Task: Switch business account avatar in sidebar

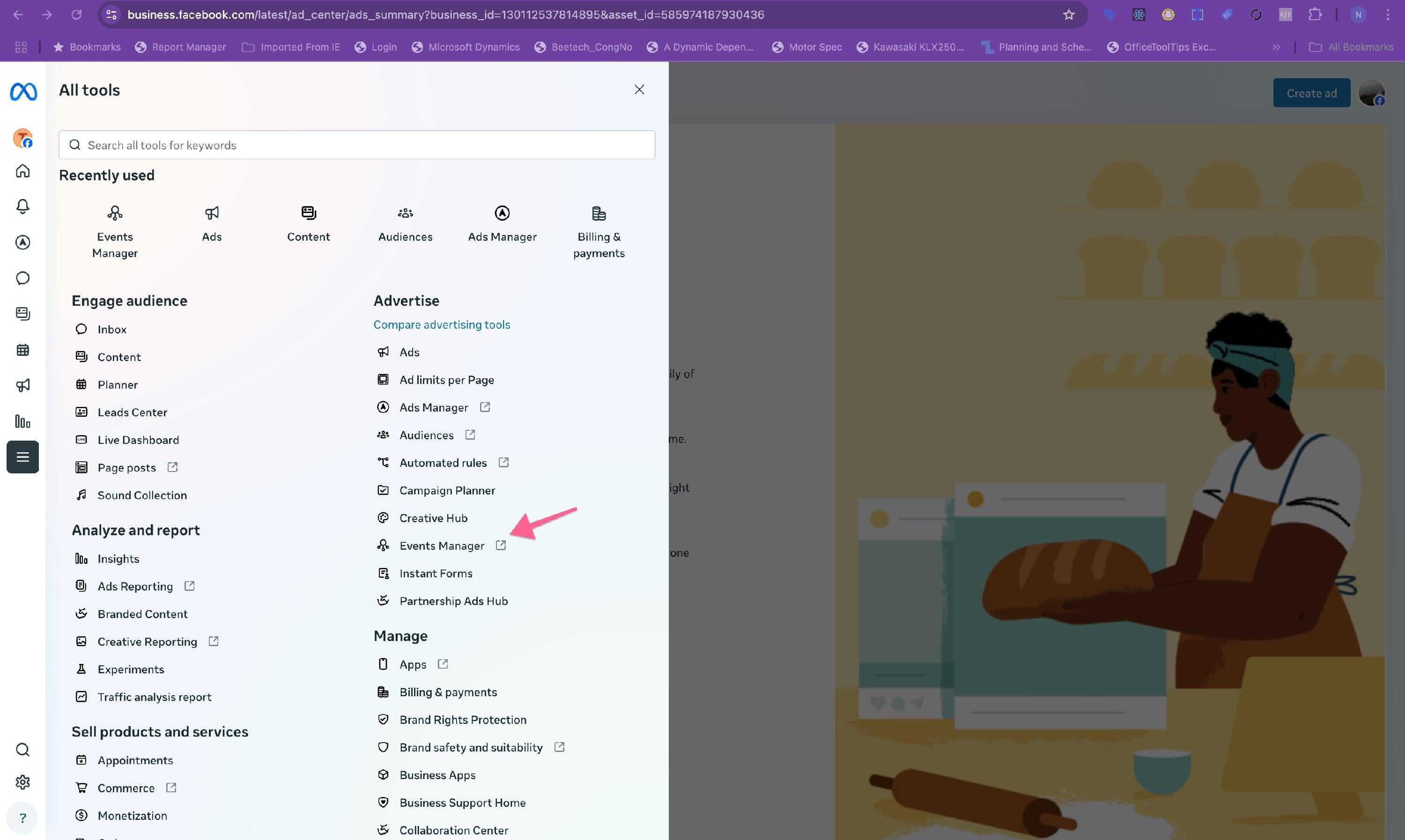Action: [22, 138]
